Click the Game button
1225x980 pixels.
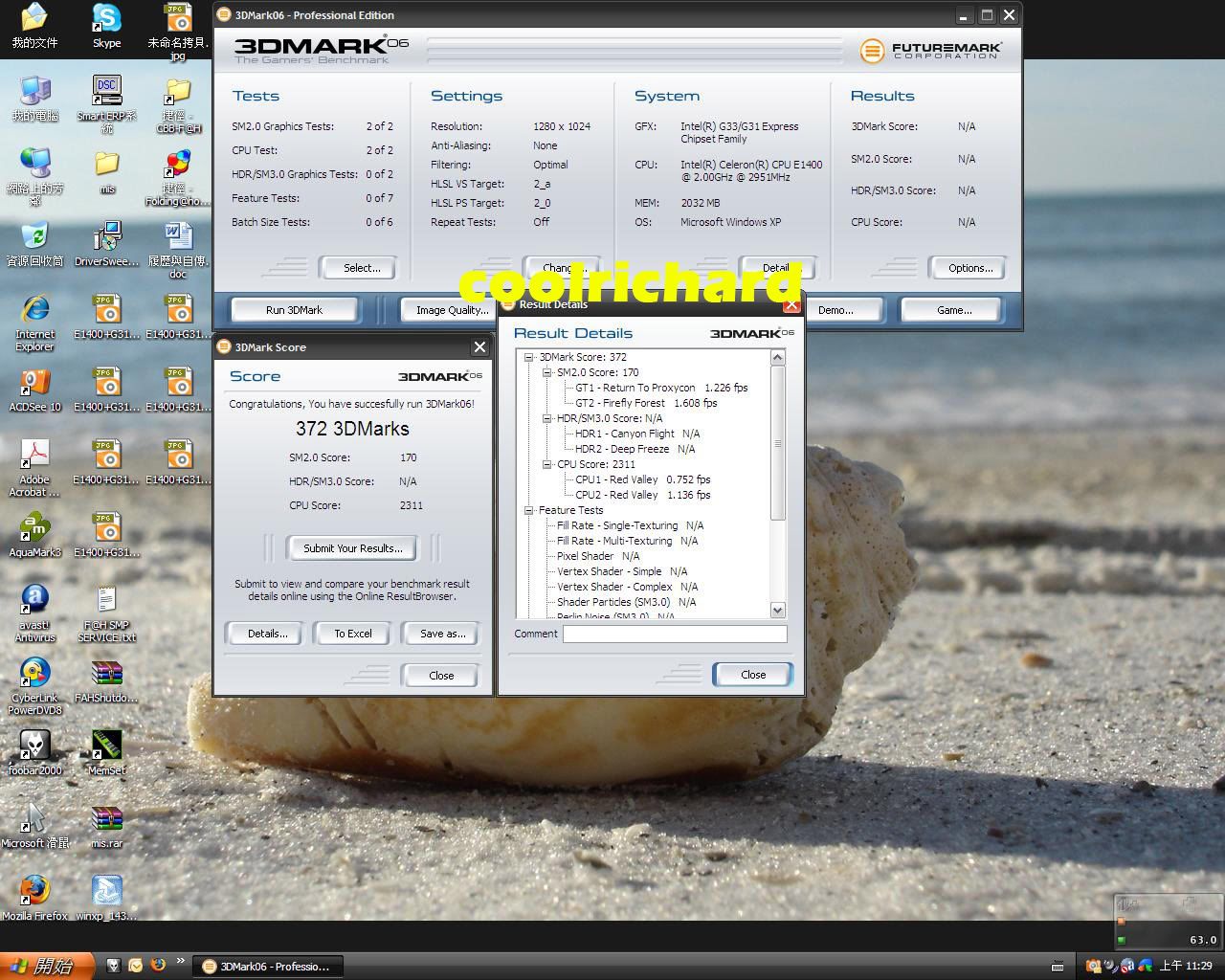[953, 310]
